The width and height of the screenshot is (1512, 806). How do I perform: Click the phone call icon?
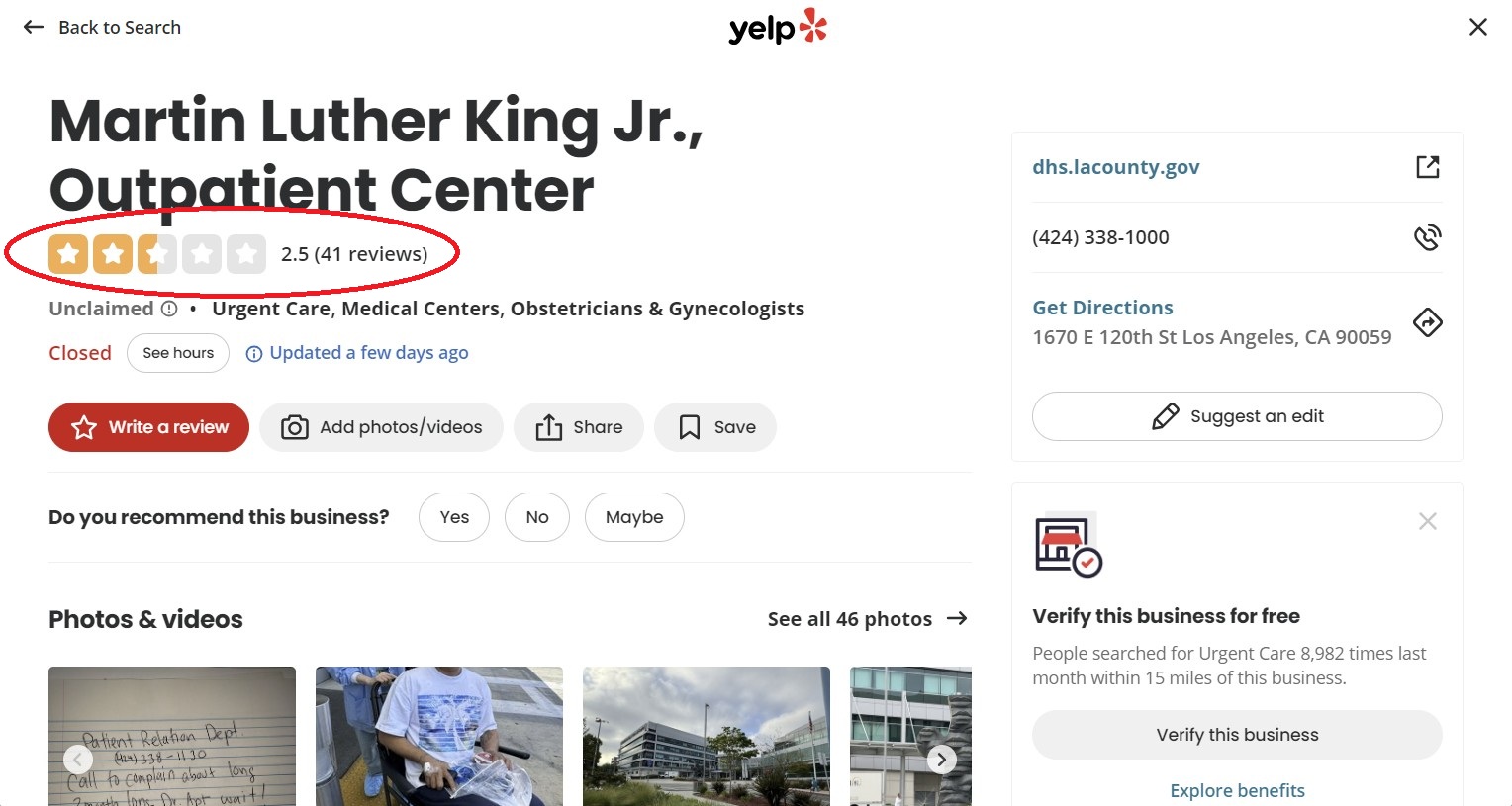coord(1427,237)
